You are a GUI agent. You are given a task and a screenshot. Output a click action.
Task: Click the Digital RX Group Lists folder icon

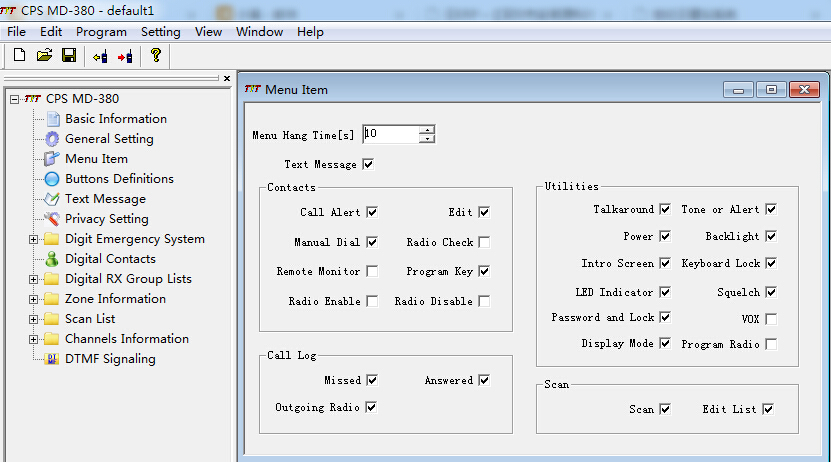[x=51, y=279]
